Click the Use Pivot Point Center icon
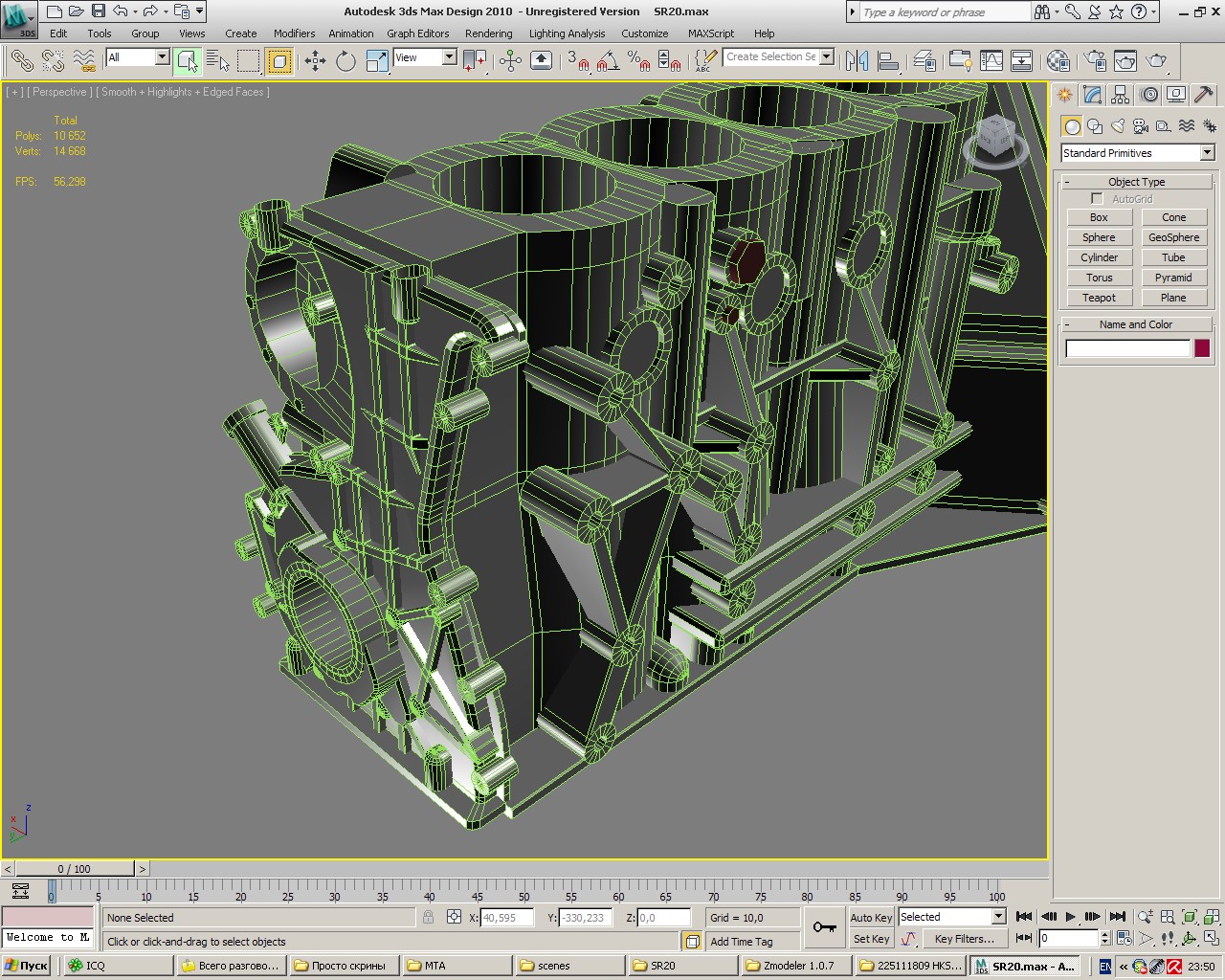 point(475,61)
